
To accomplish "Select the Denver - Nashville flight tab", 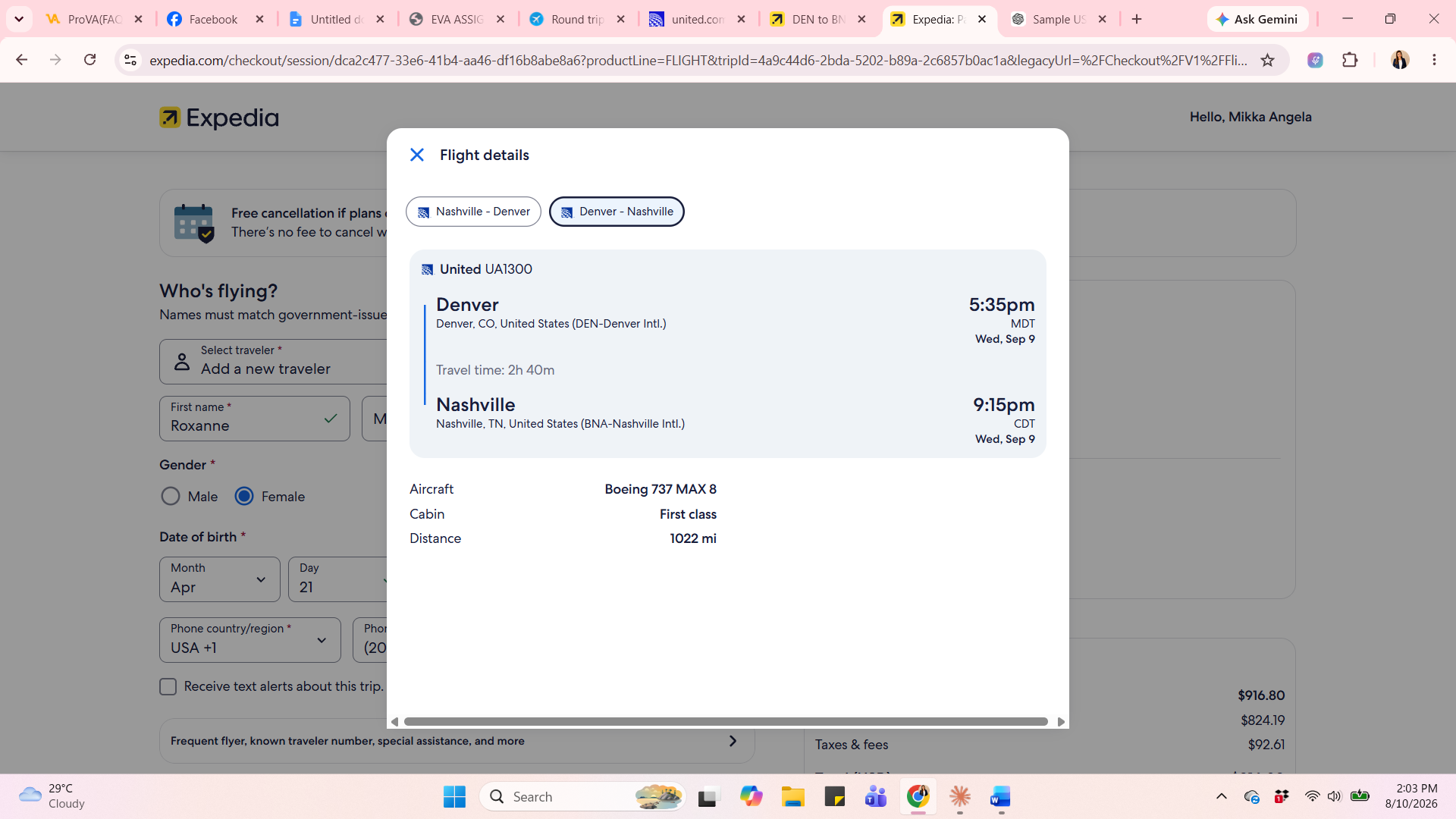I will click(617, 212).
